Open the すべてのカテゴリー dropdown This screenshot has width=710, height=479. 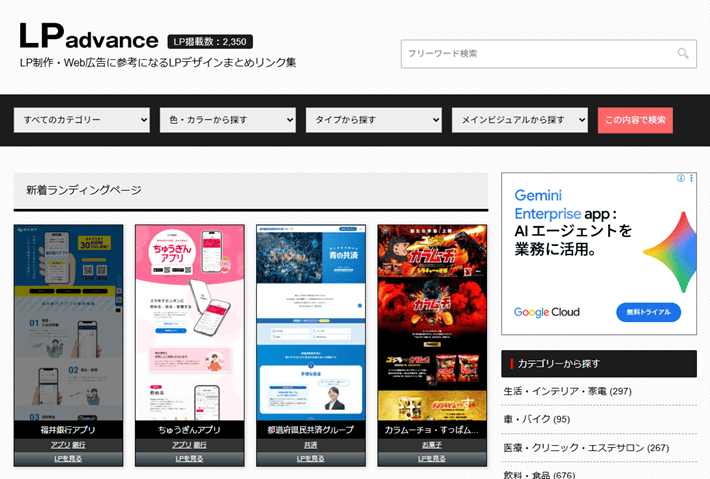pos(82,120)
